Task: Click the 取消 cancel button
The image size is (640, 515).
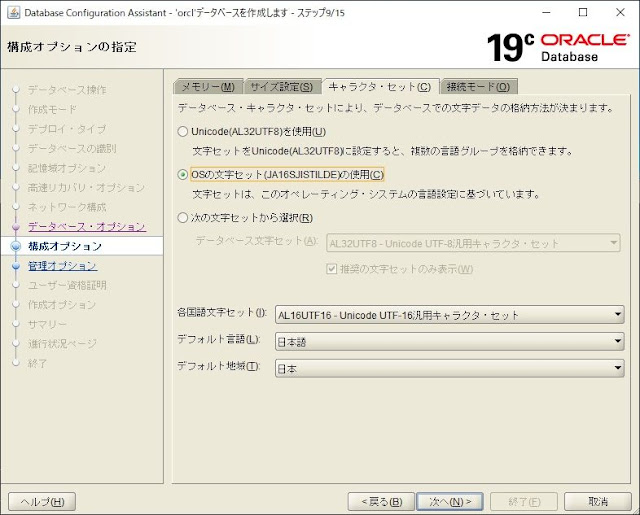Action: click(598, 502)
